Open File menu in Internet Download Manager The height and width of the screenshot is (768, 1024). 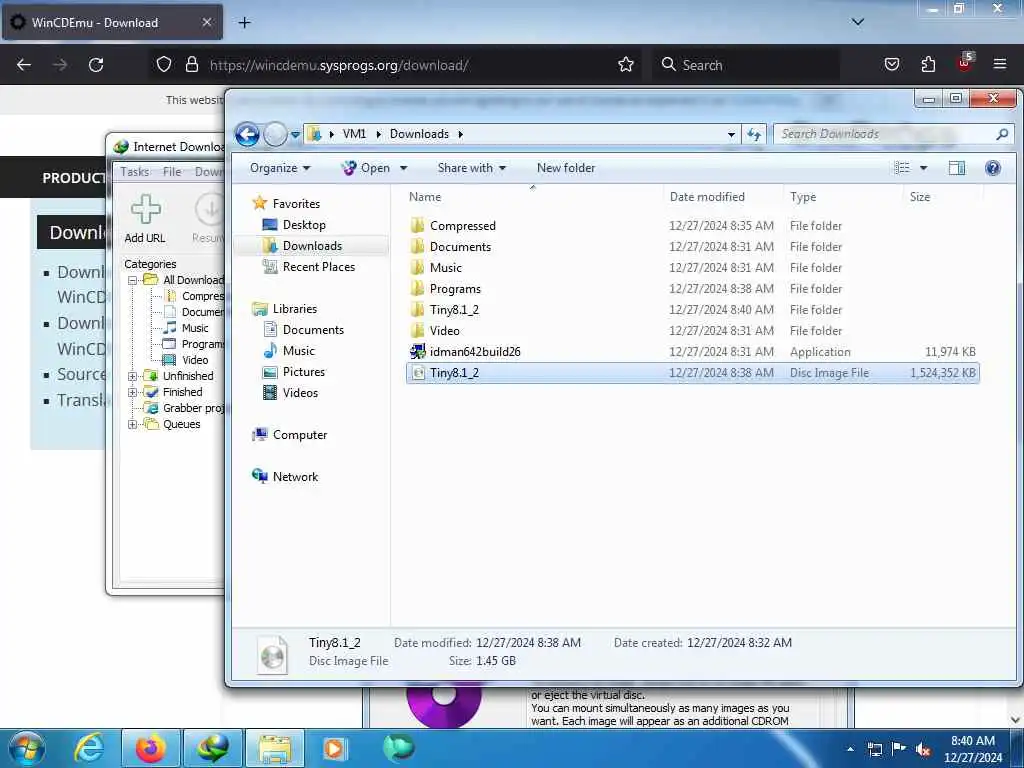coord(172,172)
